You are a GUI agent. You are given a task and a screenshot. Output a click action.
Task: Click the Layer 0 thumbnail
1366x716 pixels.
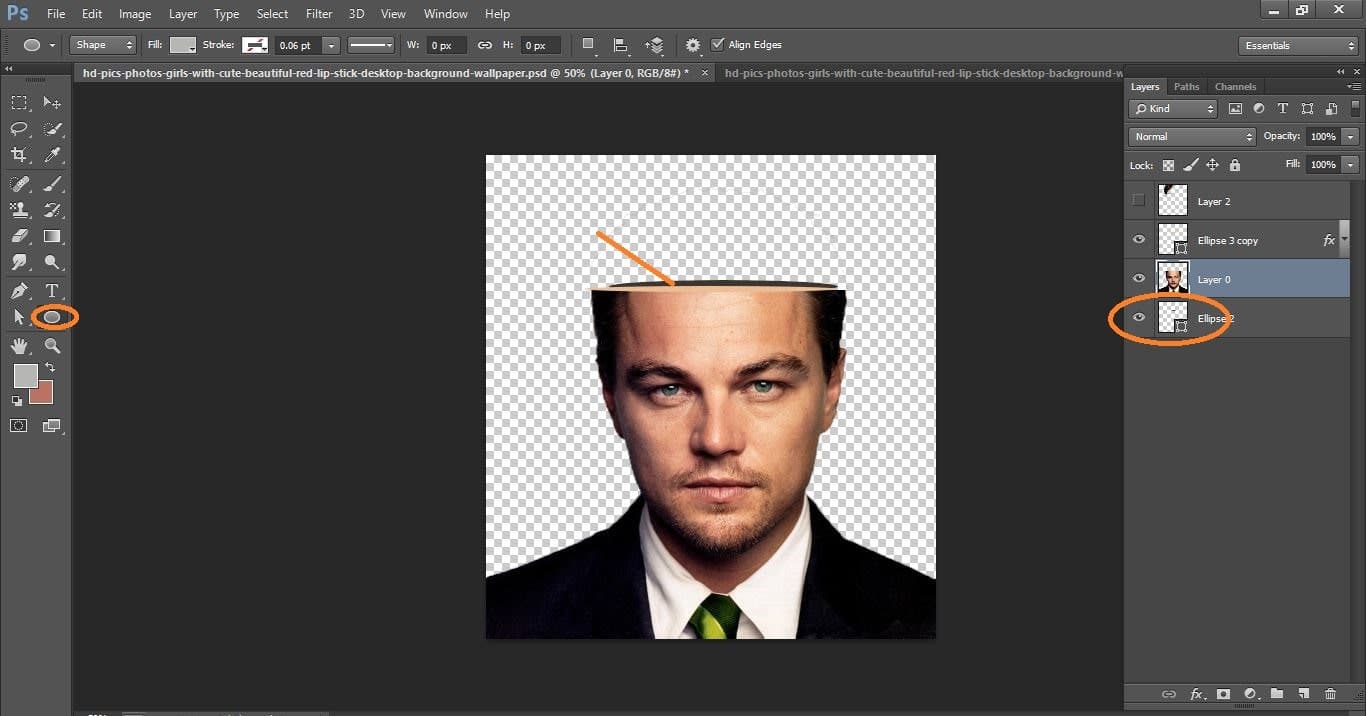(1172, 278)
